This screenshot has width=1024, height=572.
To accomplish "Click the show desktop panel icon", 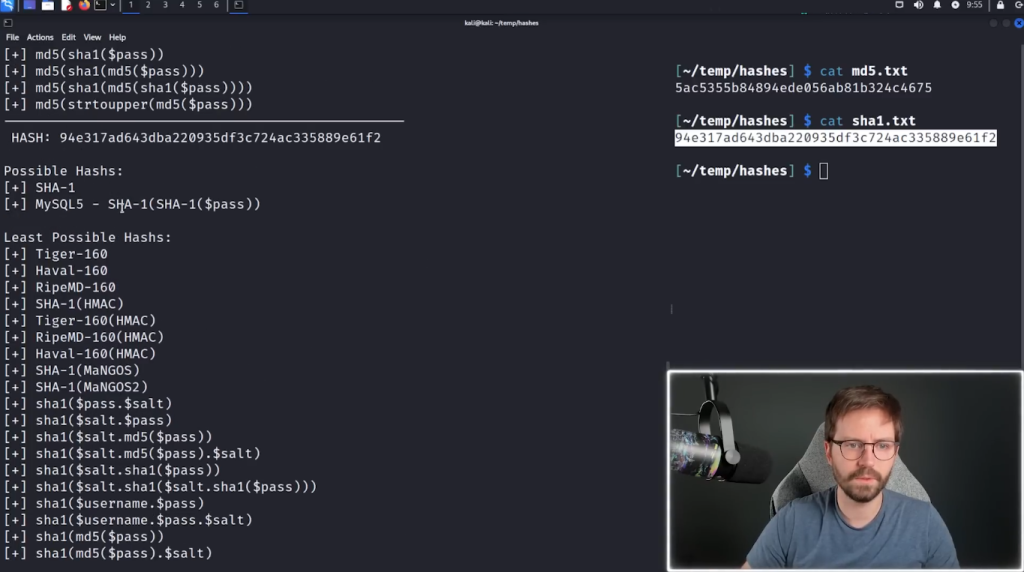I will click(x=29, y=5).
